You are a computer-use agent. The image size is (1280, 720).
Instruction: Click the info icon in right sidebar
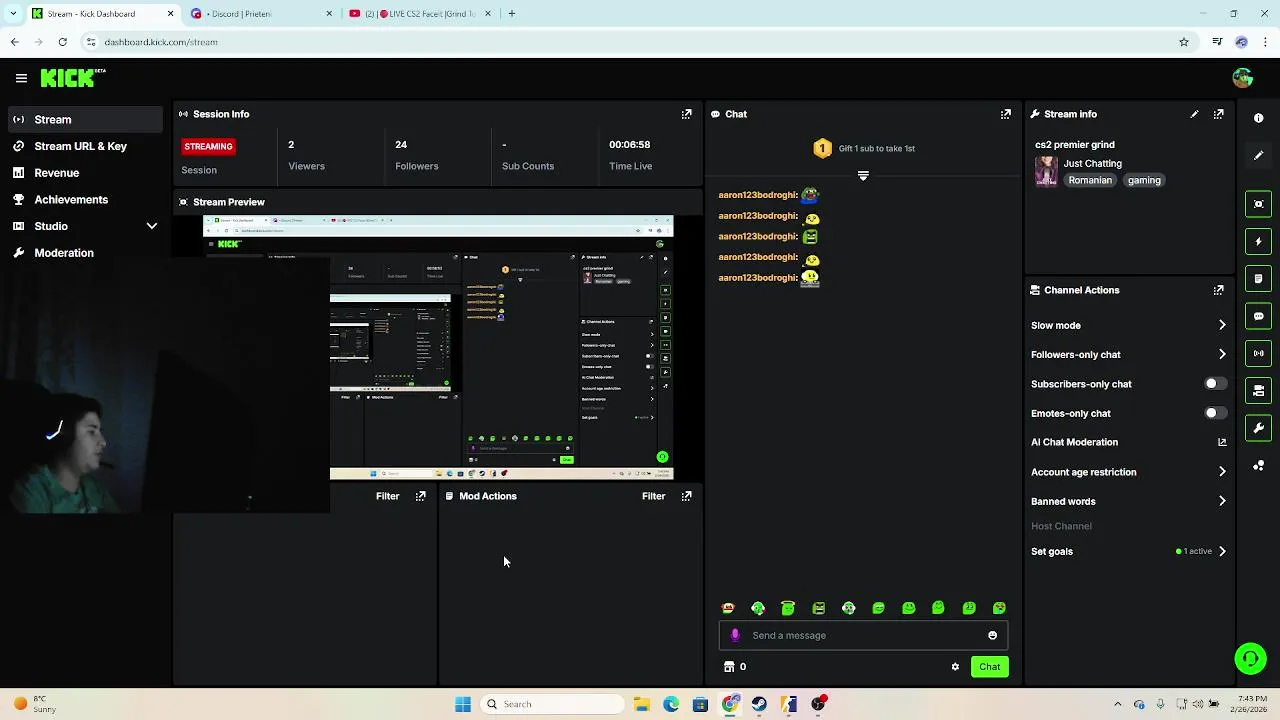click(x=1258, y=118)
